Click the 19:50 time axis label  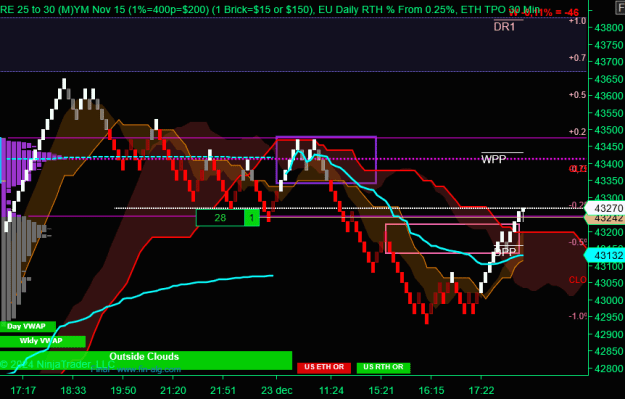pyautogui.click(x=123, y=390)
